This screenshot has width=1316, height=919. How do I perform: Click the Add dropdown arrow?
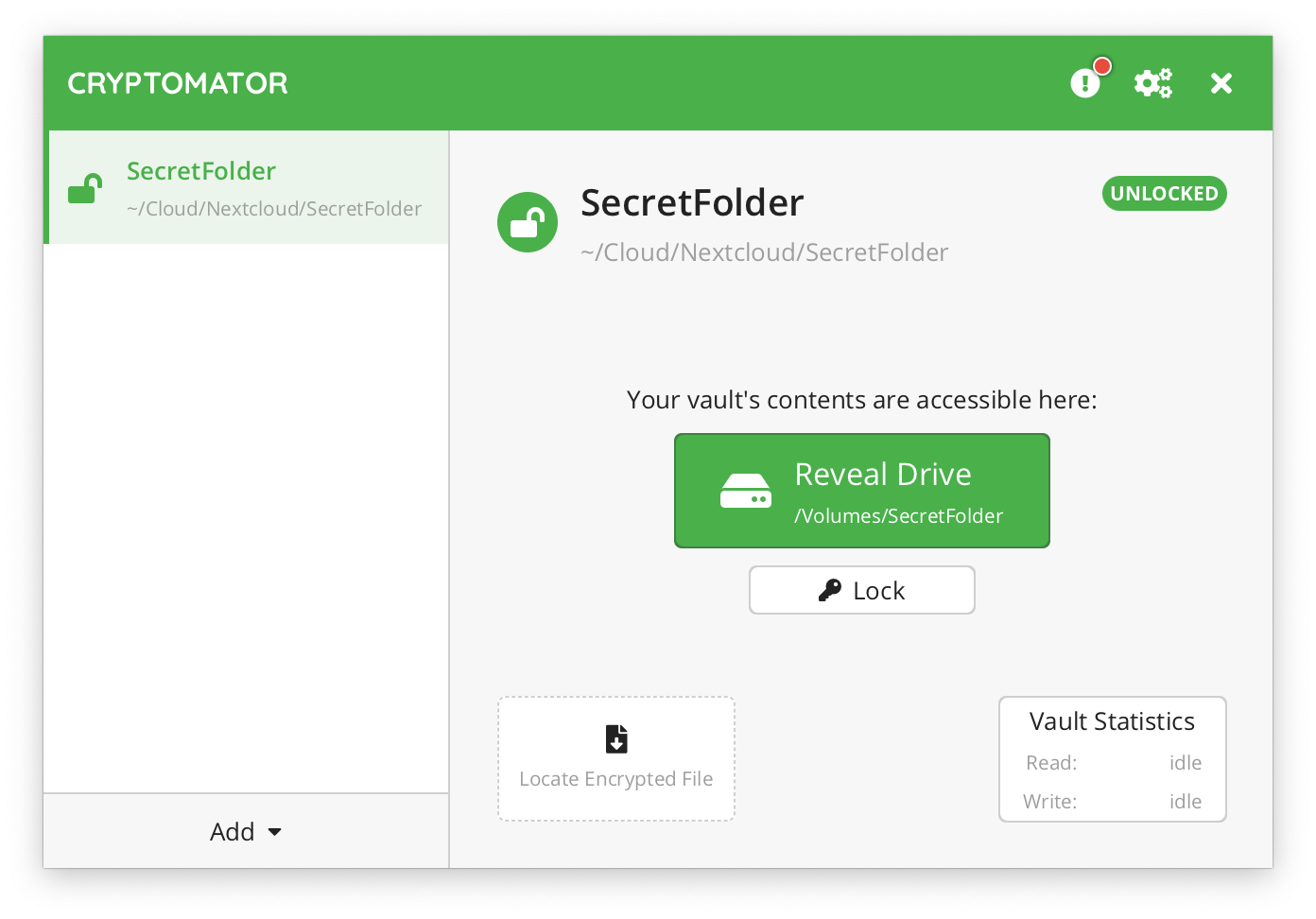[x=275, y=832]
